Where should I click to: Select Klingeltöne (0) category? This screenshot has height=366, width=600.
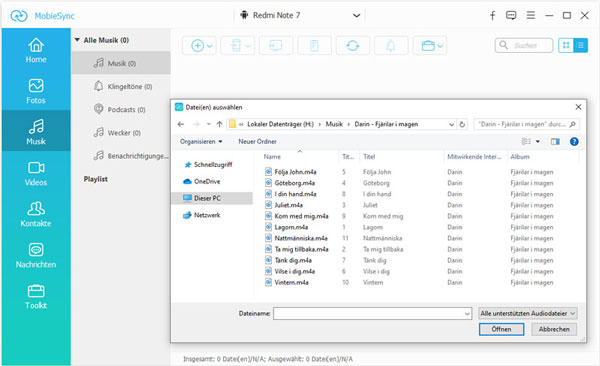121,87
